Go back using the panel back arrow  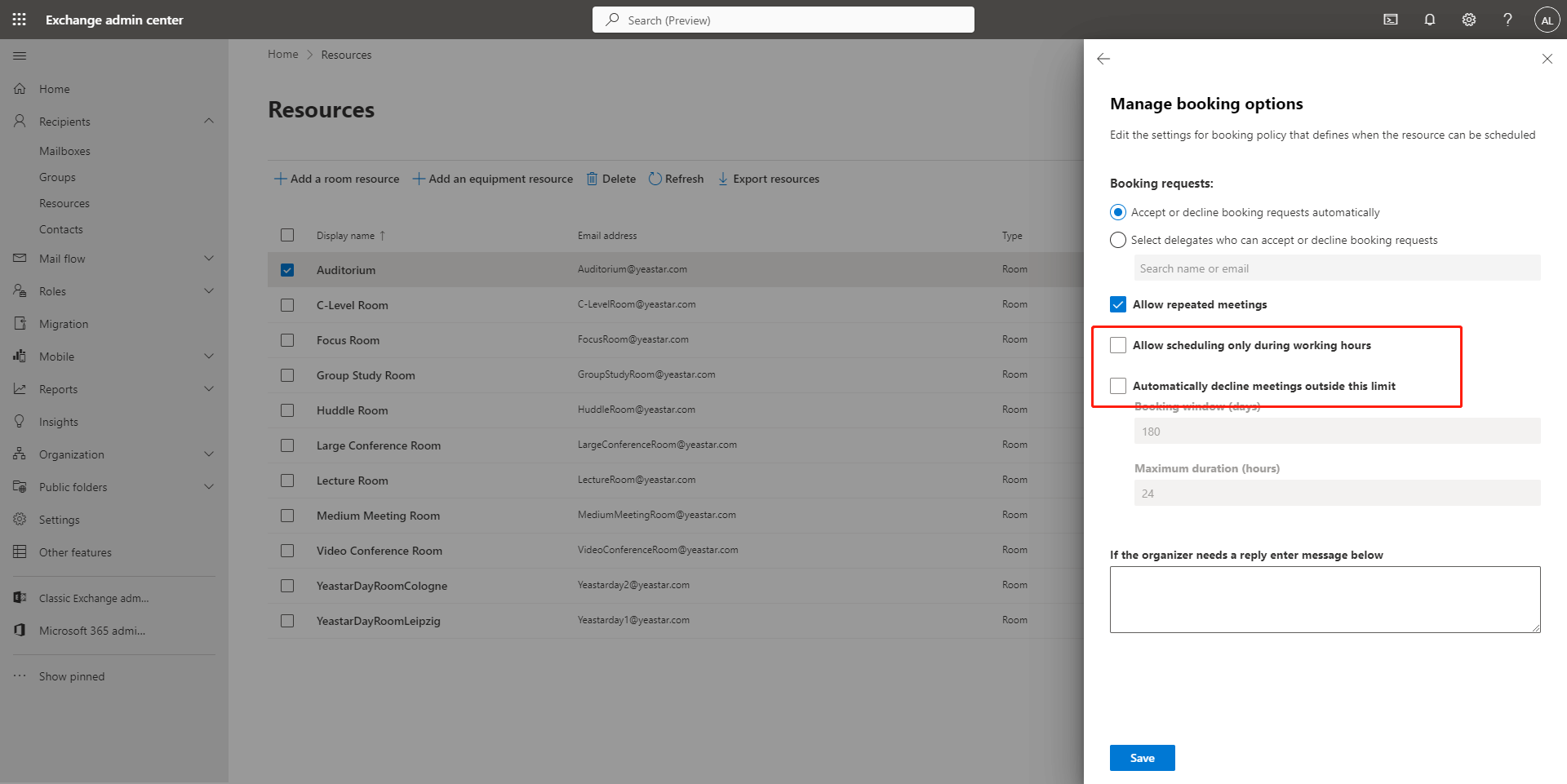1103,59
